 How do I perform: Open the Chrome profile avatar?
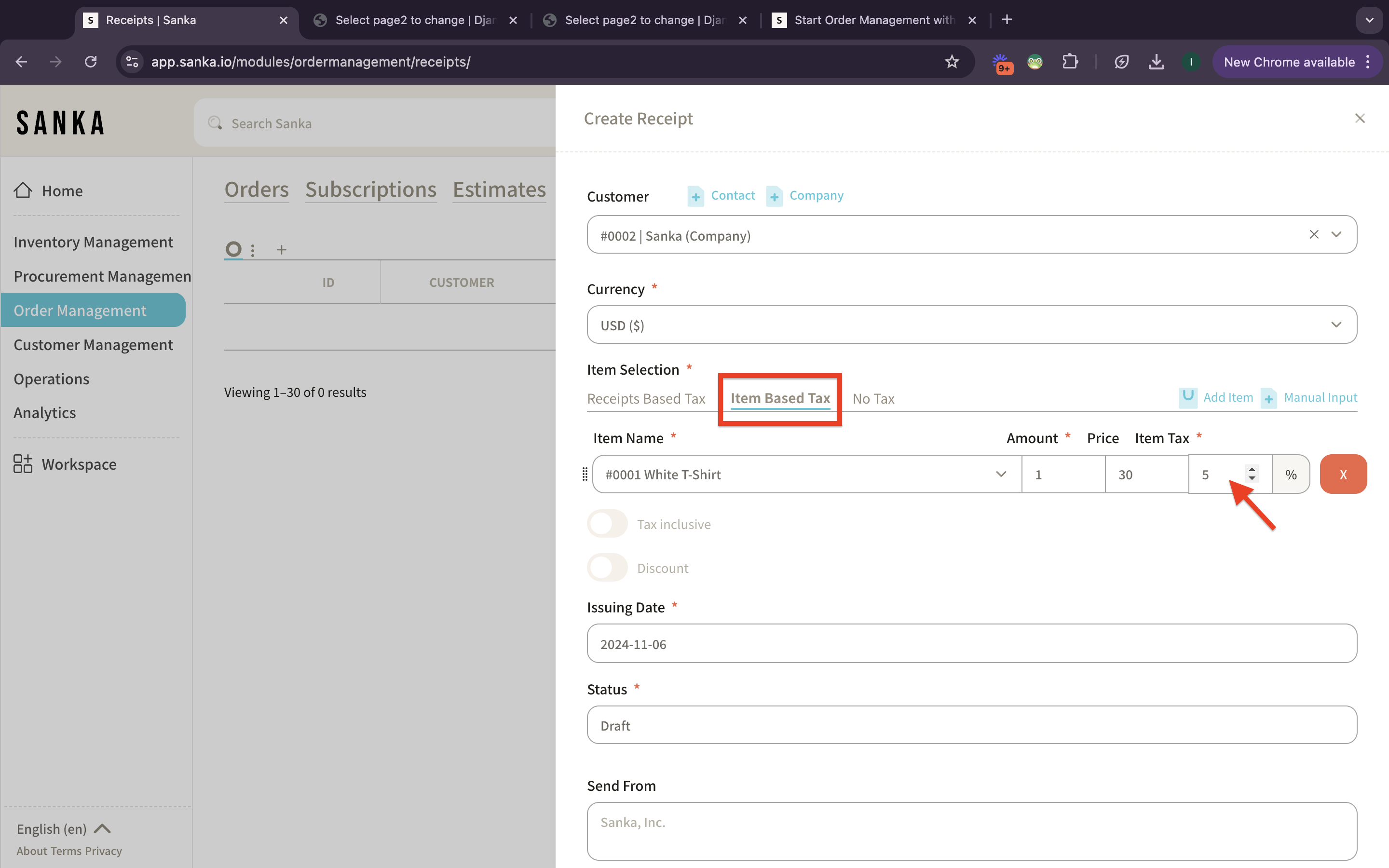1191,61
